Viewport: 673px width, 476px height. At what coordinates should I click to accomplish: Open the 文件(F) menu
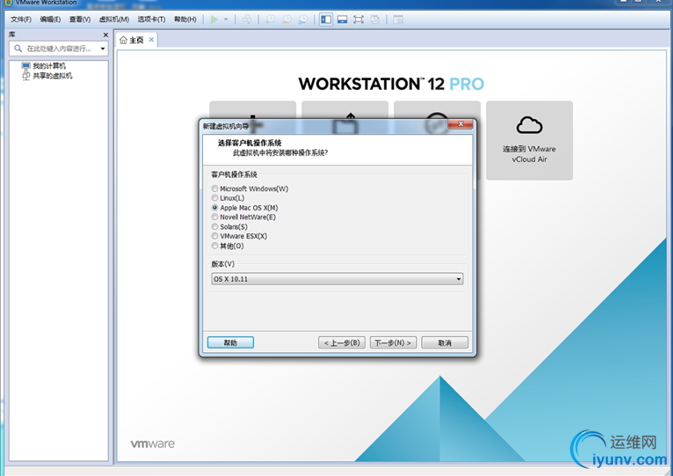pos(21,19)
